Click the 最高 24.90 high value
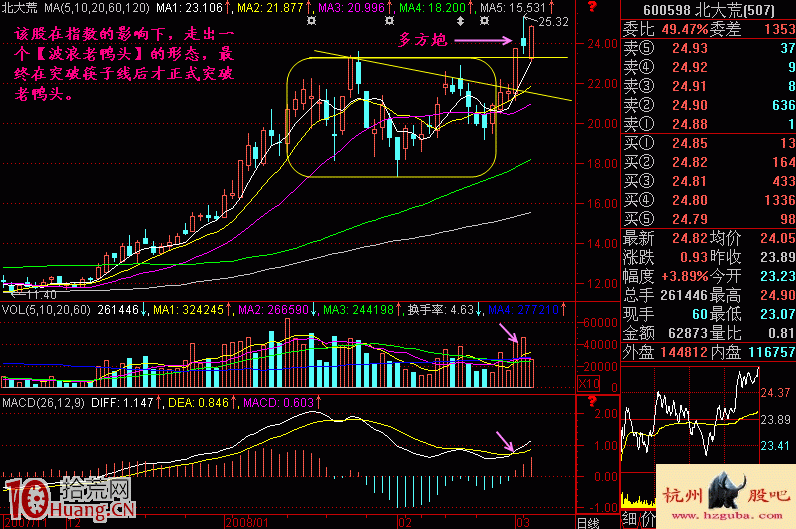 pos(778,295)
